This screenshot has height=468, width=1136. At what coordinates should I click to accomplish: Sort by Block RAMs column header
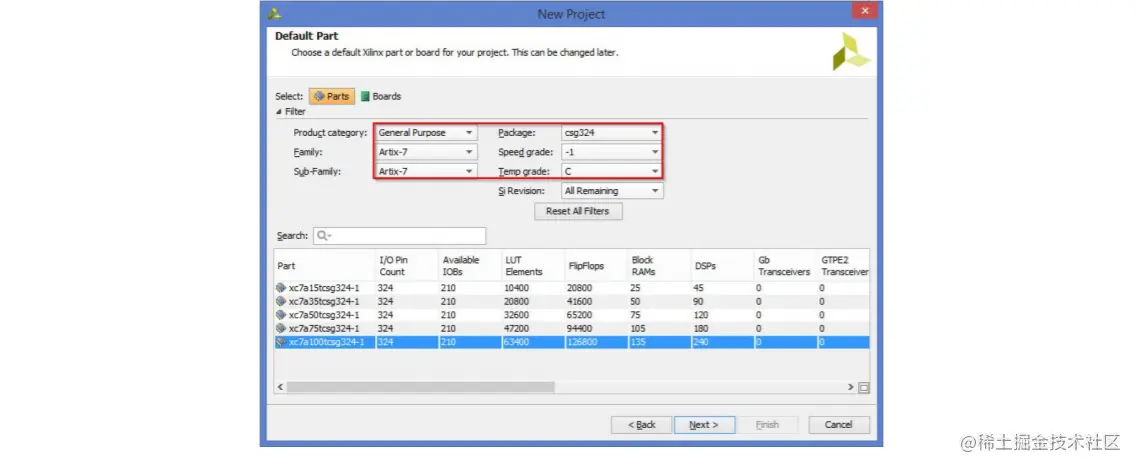click(x=659, y=266)
